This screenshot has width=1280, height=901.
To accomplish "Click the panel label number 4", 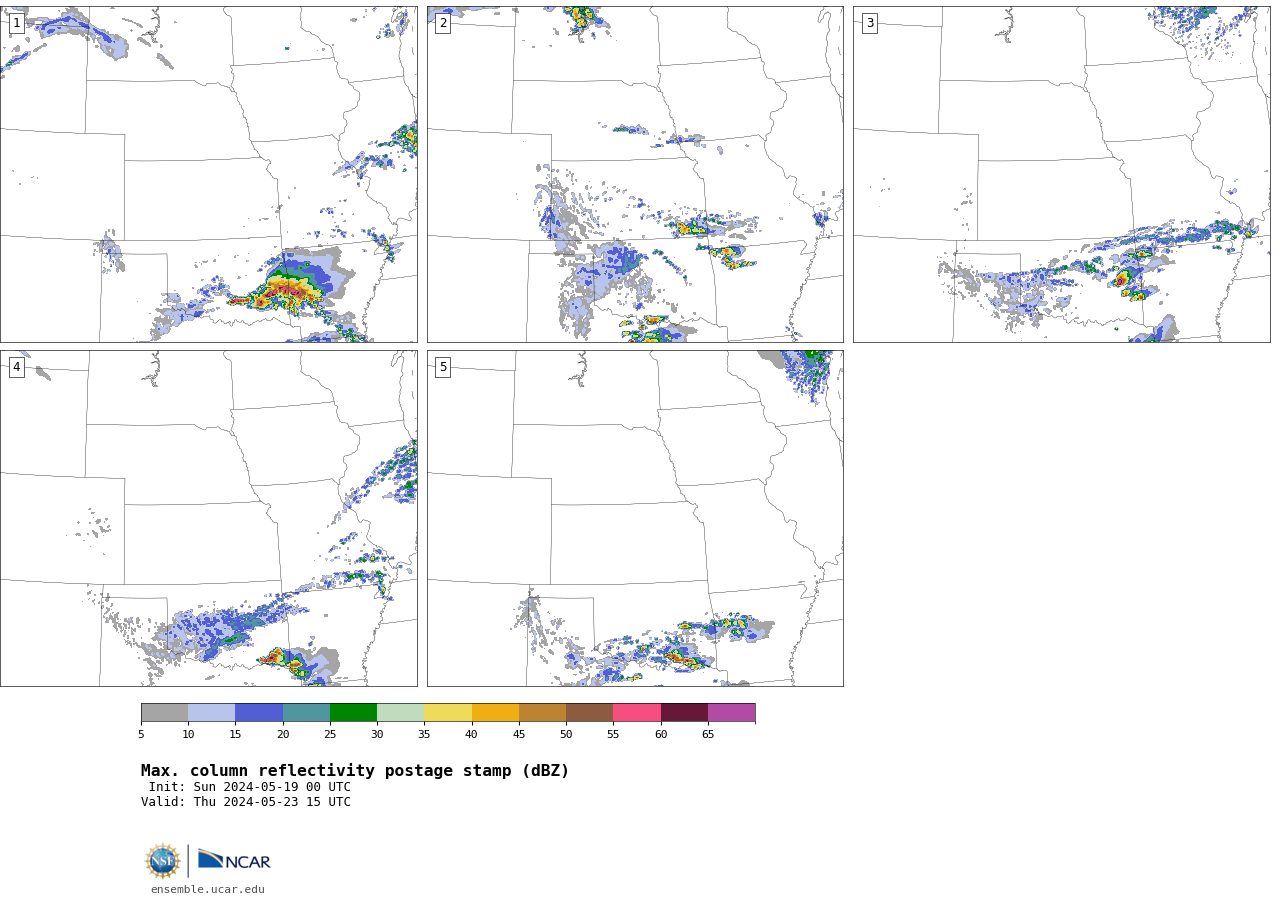I will point(16,367).
